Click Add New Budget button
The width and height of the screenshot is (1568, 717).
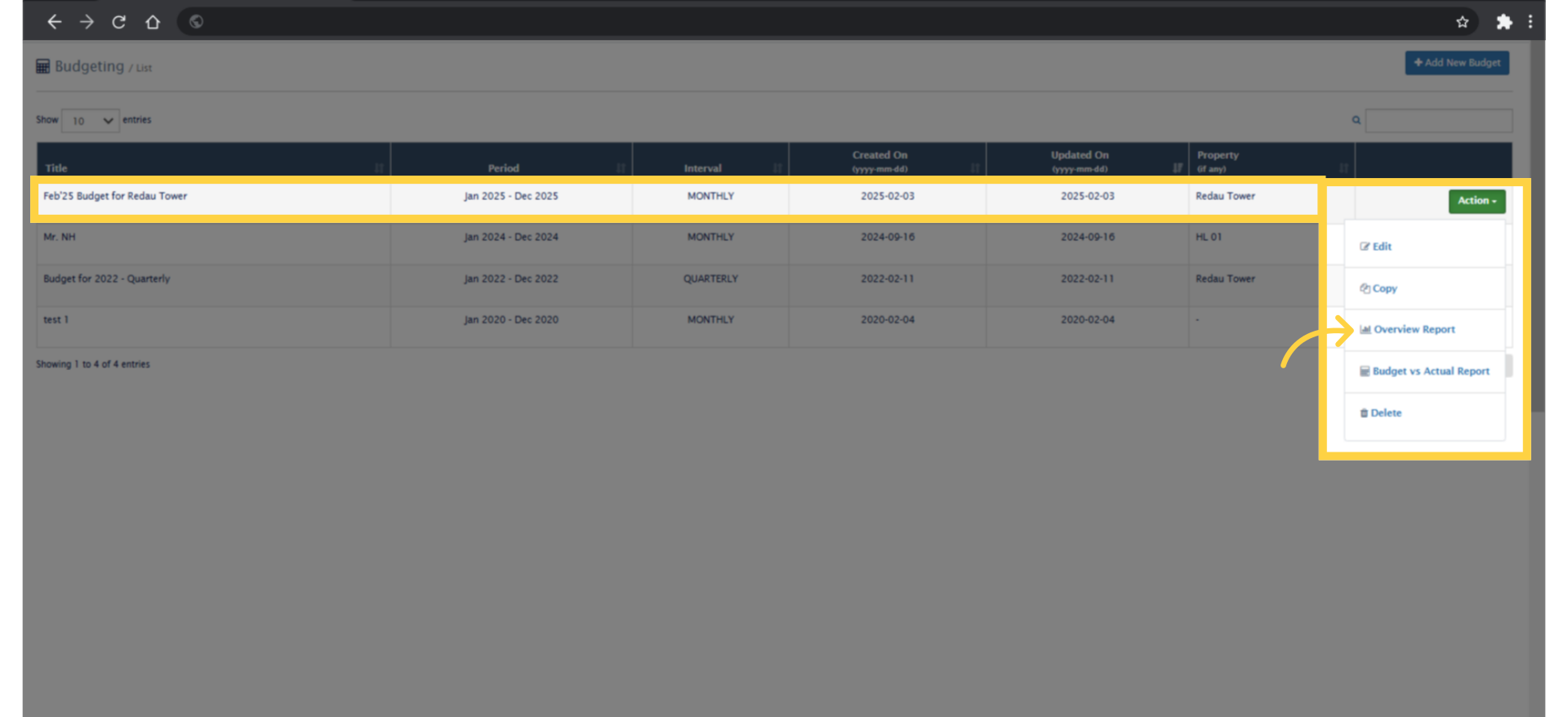[1457, 63]
